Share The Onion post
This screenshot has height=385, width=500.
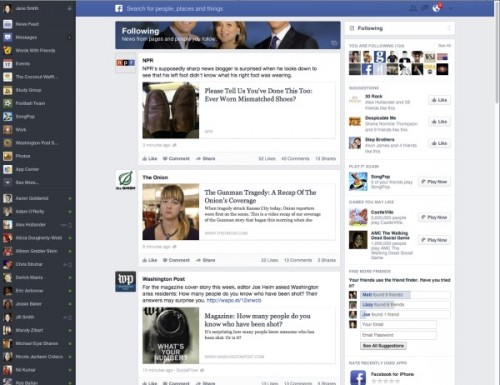[x=206, y=260]
